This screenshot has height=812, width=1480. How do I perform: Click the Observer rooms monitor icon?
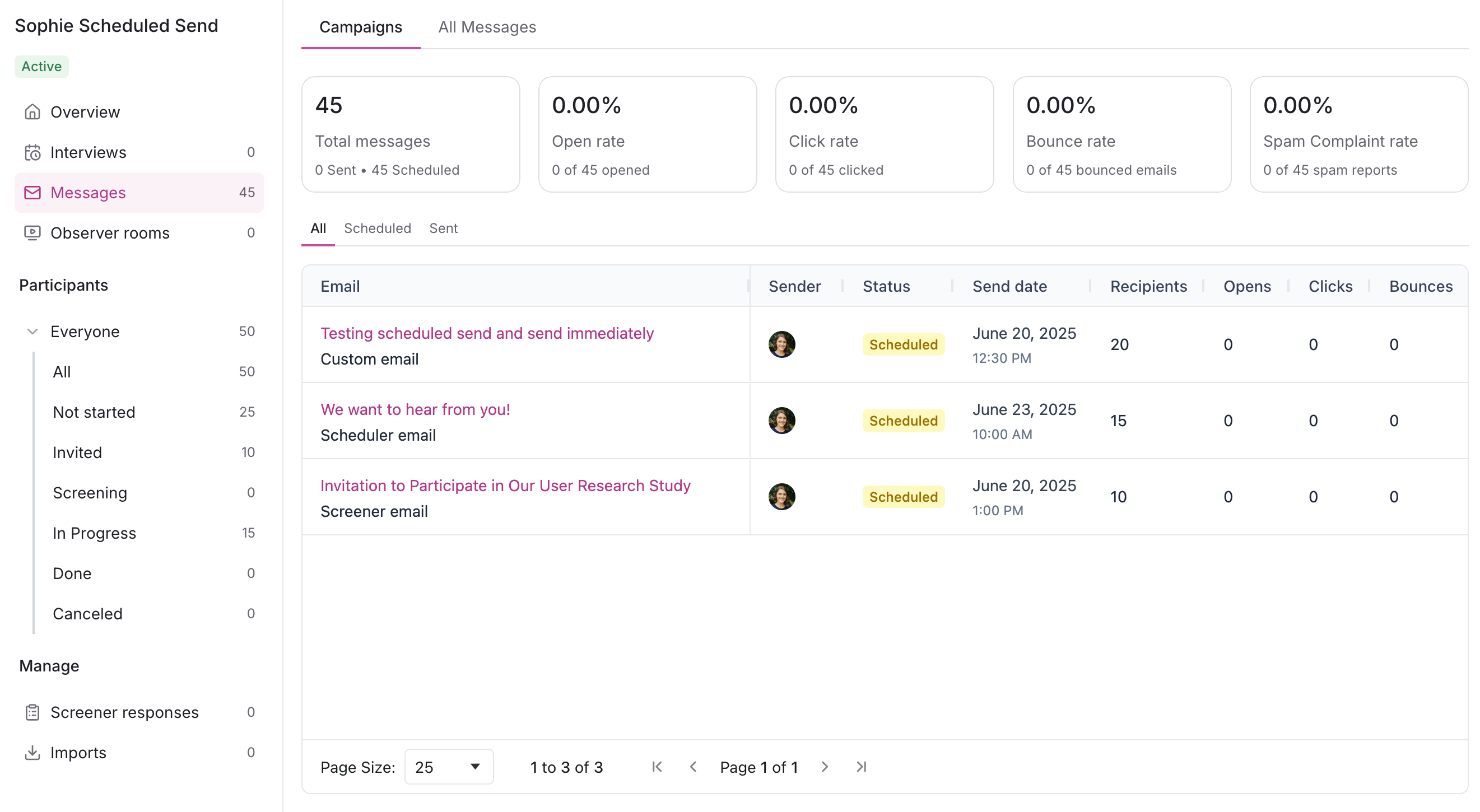click(32, 232)
